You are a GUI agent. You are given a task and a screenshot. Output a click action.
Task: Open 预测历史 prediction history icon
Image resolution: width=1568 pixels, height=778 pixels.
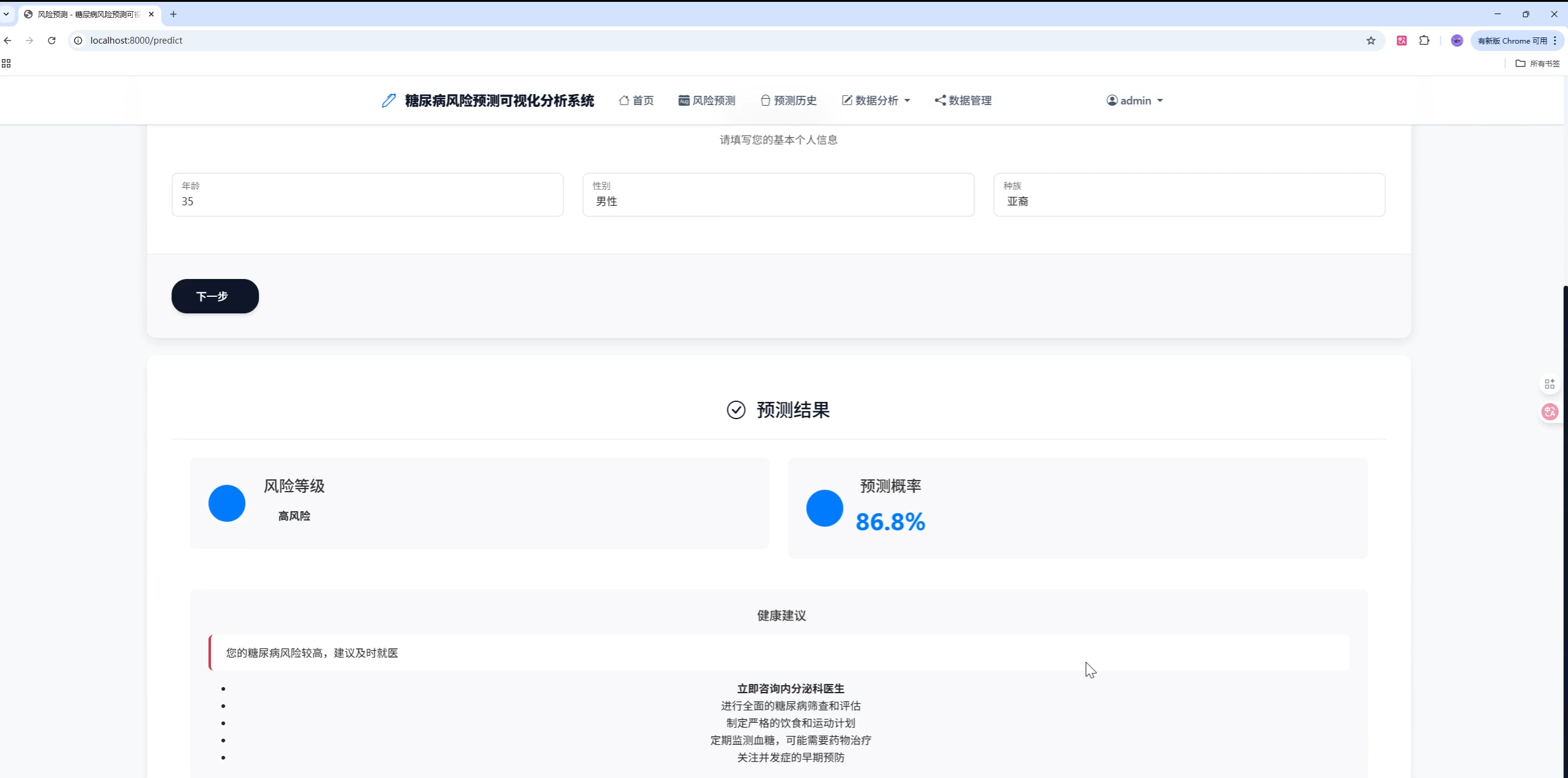click(765, 100)
